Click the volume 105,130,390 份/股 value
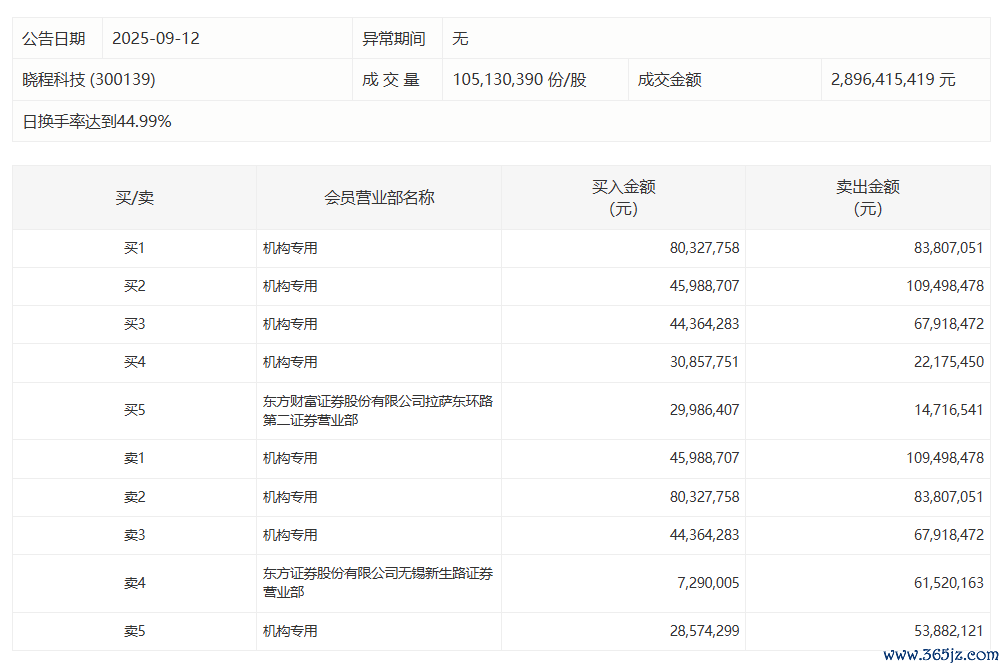 pos(519,80)
